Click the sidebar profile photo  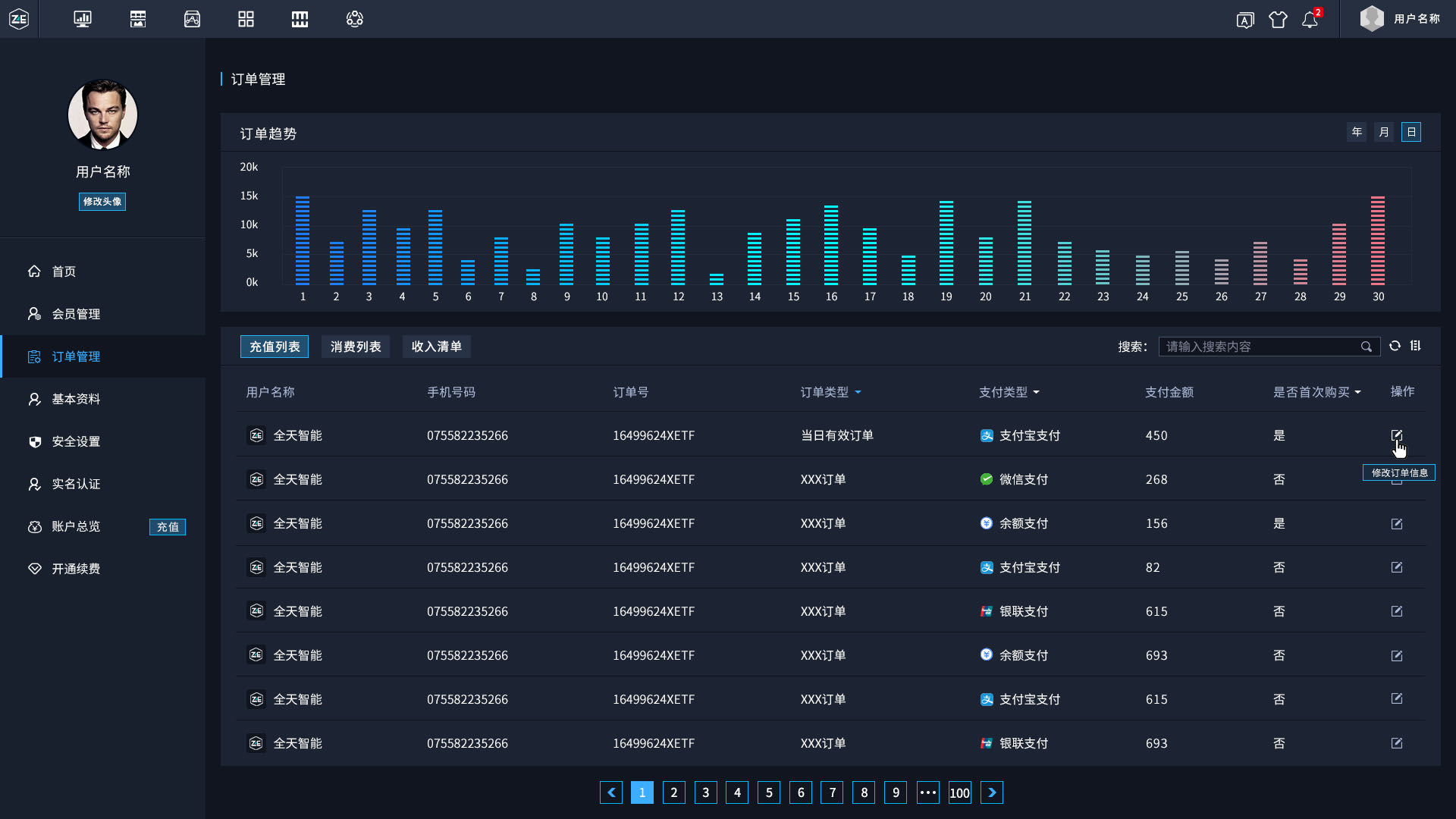tap(103, 115)
